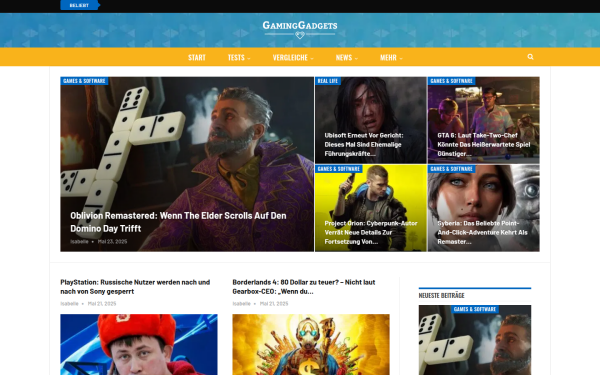
Task: Open the Project Orion Cyberpunk article
Action: 370,232
